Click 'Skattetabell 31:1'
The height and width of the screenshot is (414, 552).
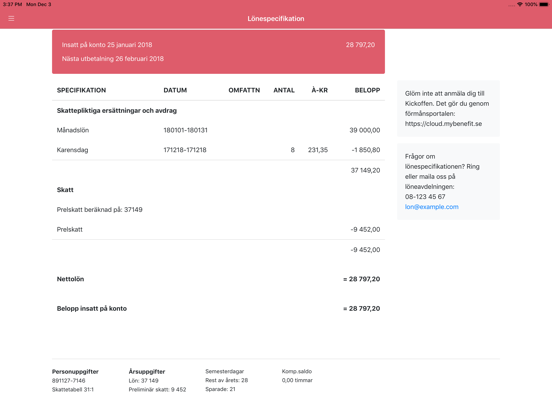(x=73, y=390)
